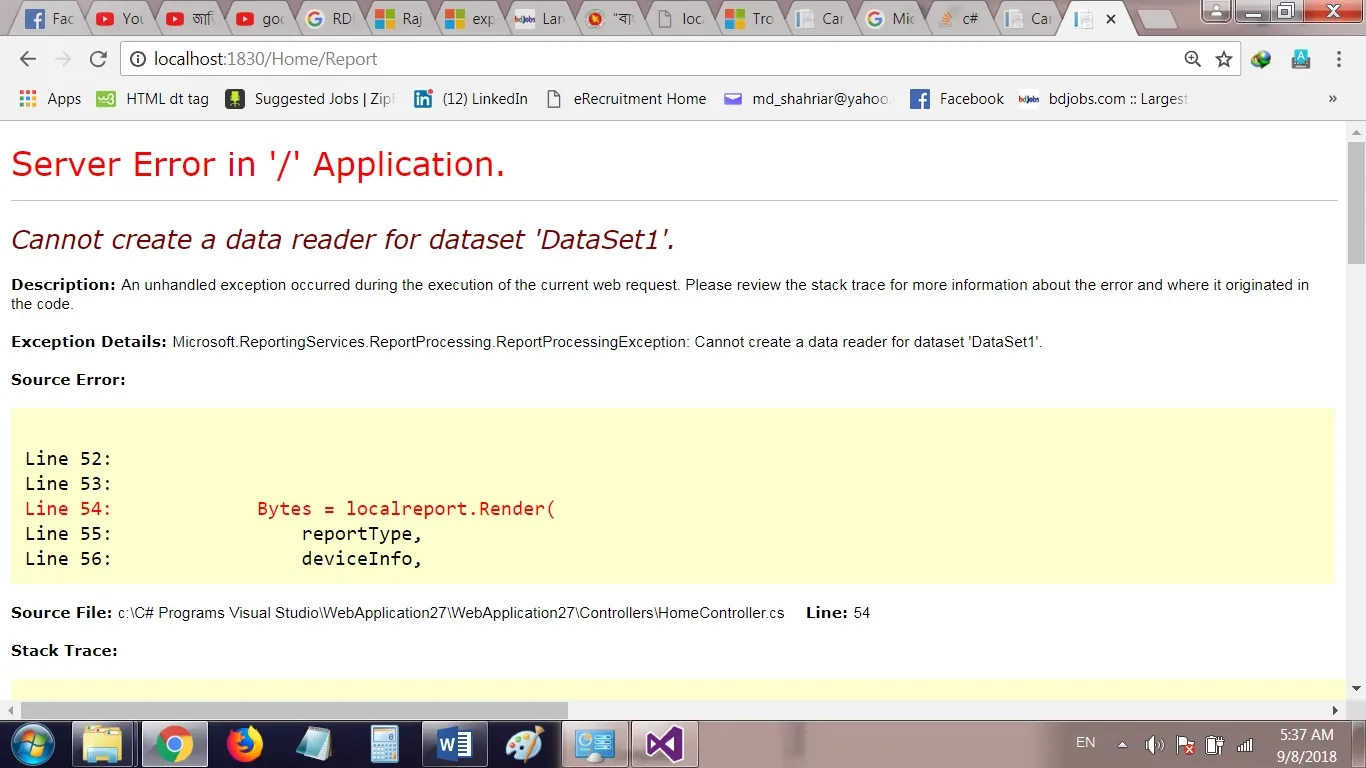View site information icon before localhost URL
The image size is (1366, 768).
[x=138, y=59]
